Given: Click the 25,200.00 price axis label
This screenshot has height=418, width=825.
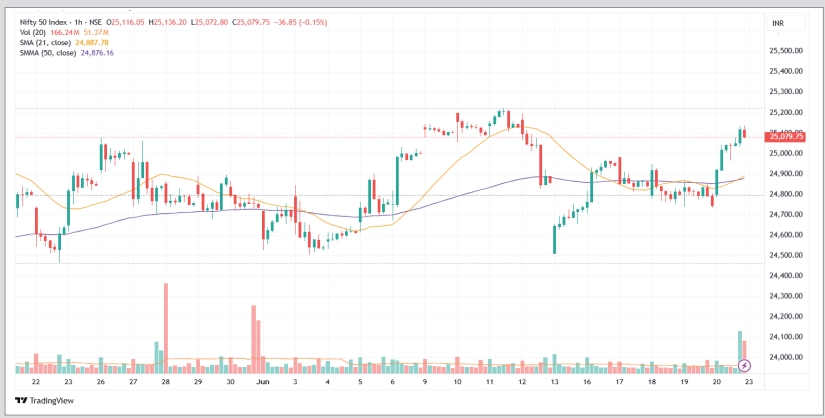Looking at the screenshot, I should (786, 113).
